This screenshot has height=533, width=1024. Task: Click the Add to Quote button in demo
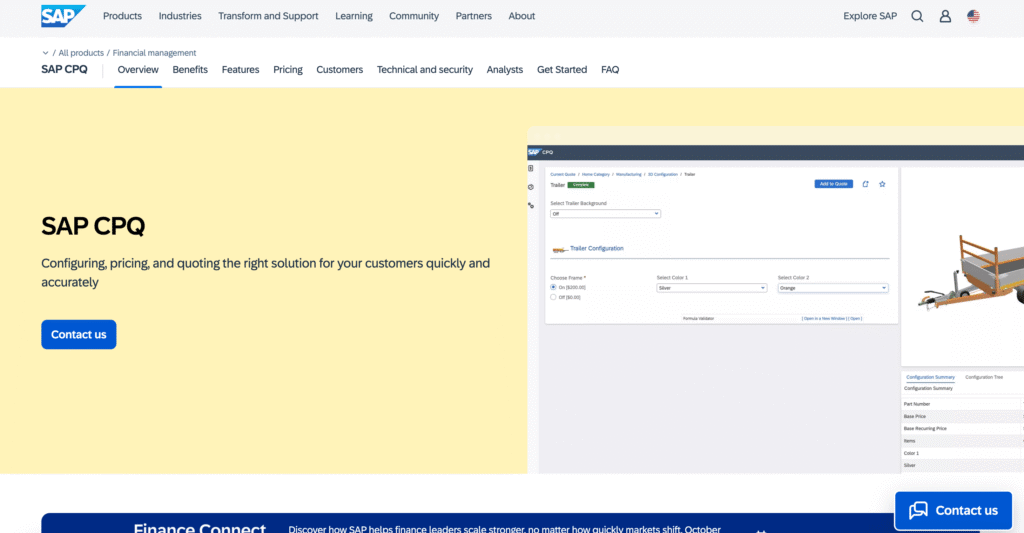(x=833, y=184)
